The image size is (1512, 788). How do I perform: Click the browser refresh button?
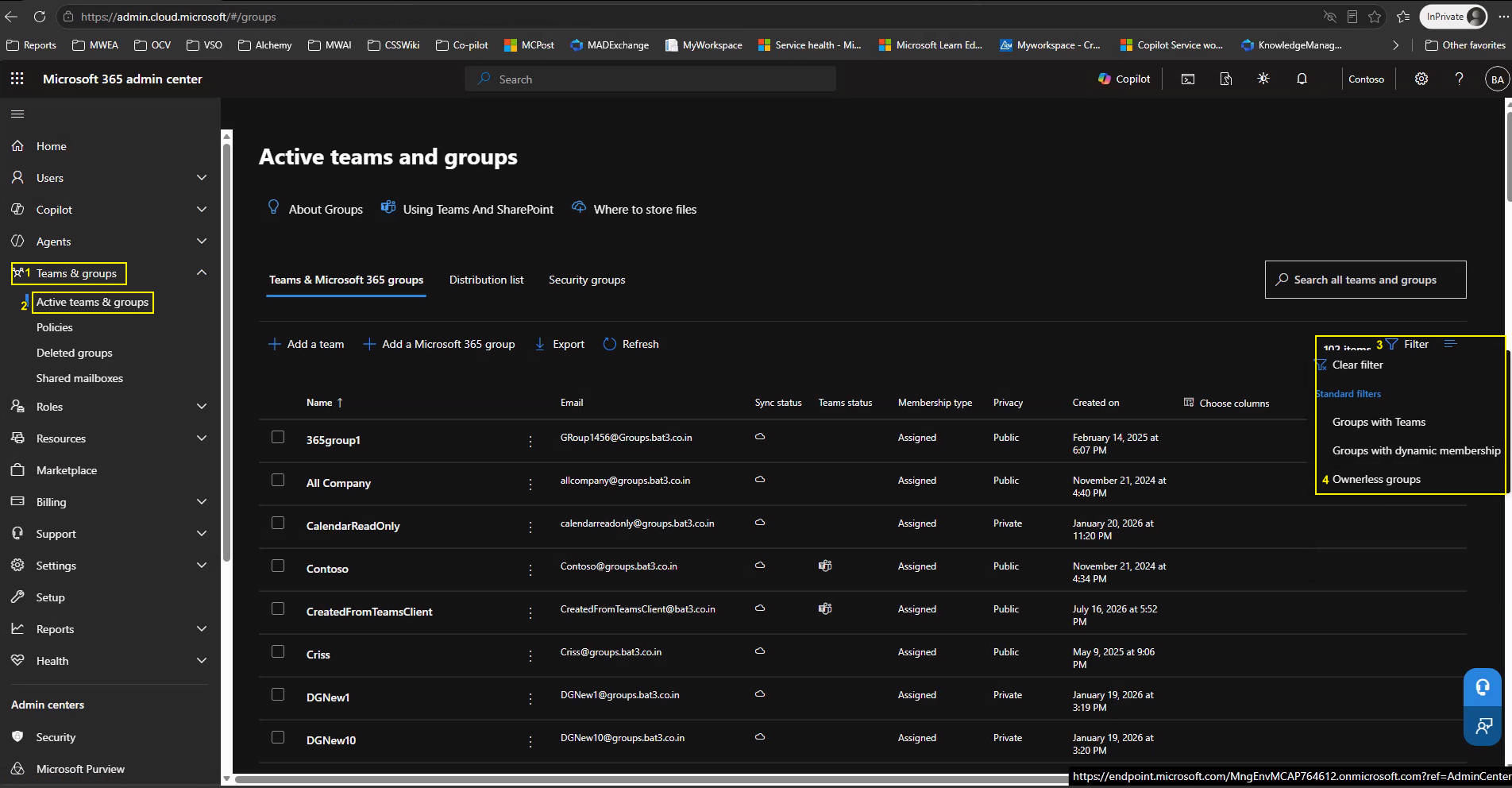40,17
